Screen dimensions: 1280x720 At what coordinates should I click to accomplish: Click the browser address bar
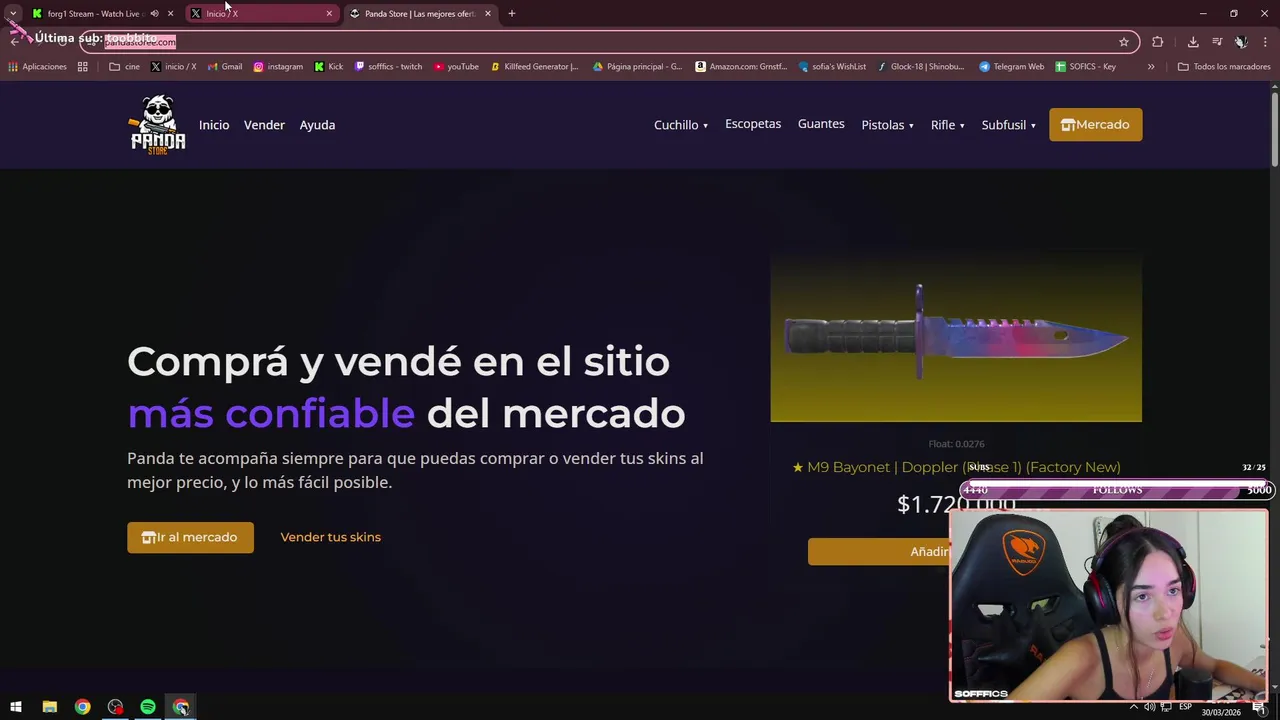tap(610, 42)
